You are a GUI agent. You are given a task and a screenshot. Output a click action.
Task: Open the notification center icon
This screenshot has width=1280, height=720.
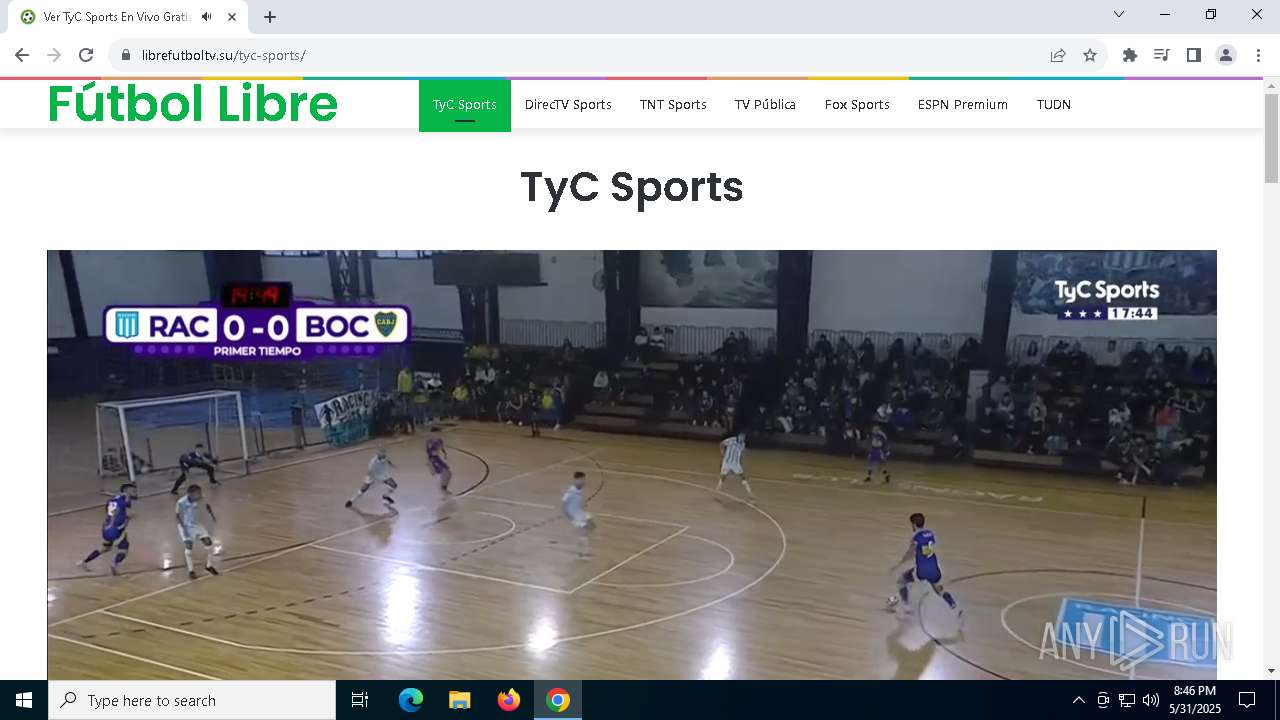click(x=1247, y=700)
